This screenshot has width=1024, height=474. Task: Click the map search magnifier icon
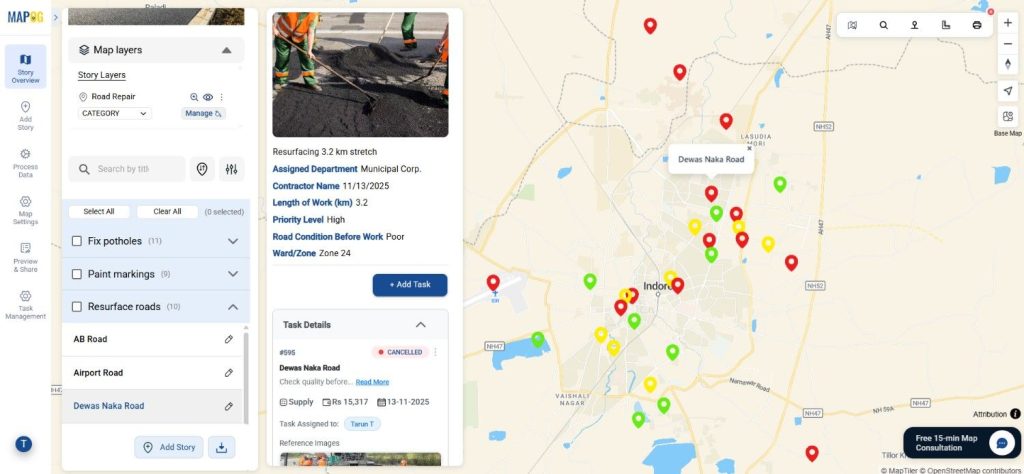click(884, 25)
